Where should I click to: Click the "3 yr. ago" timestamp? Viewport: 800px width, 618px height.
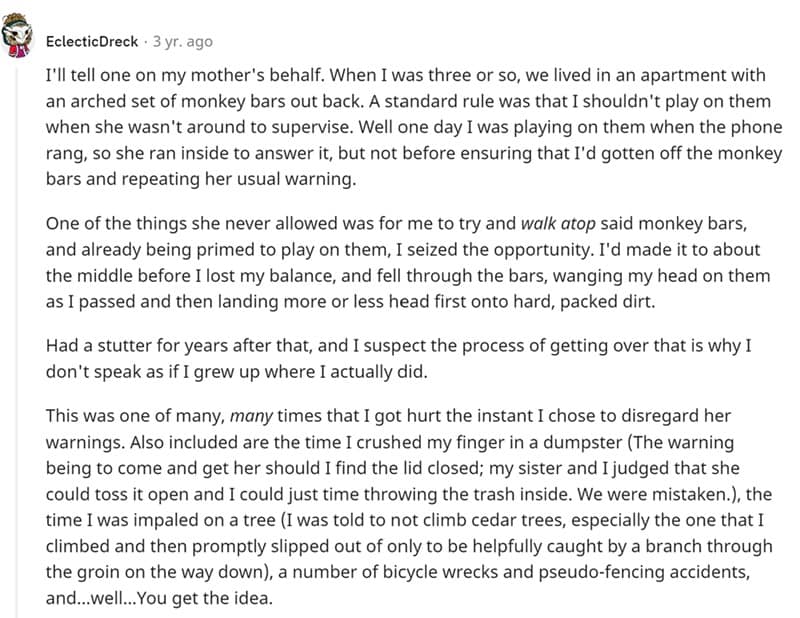tap(182, 42)
